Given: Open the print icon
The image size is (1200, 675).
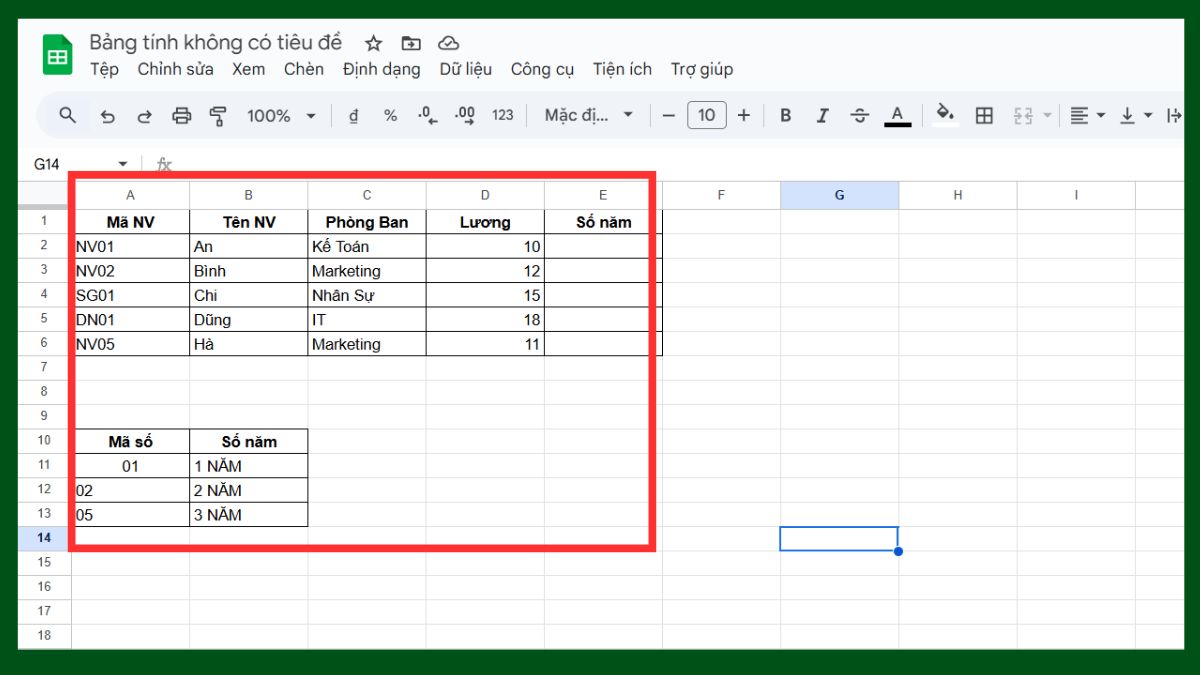Looking at the screenshot, I should point(181,115).
